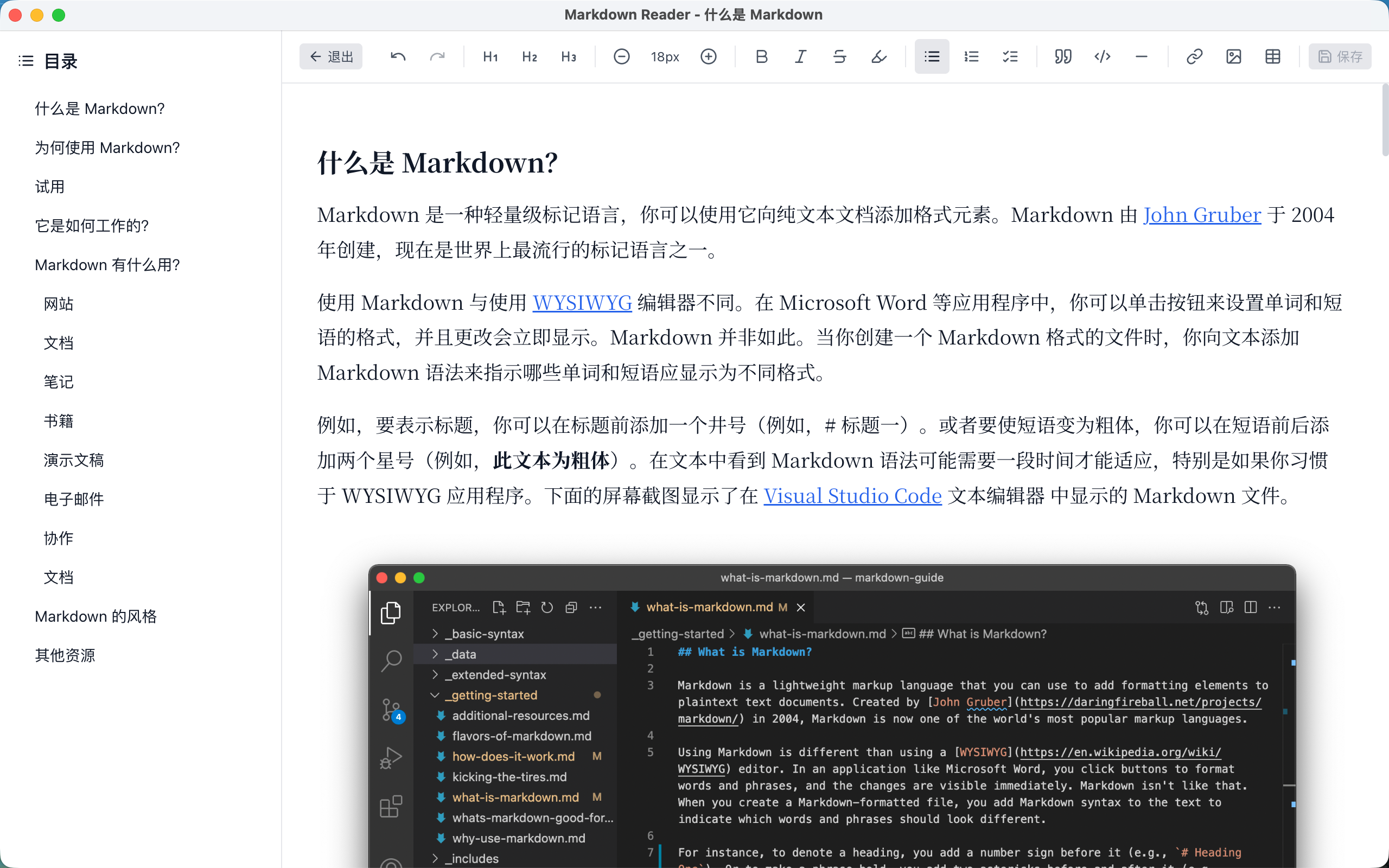Toggle italic formatting
The width and height of the screenshot is (1389, 868).
click(800, 56)
